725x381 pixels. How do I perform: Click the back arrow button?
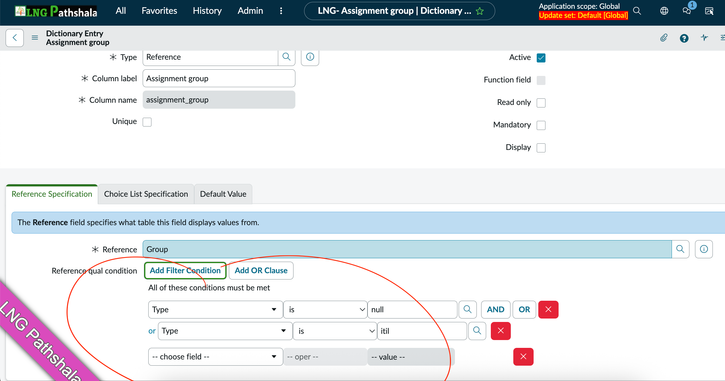pyautogui.click(x=15, y=38)
